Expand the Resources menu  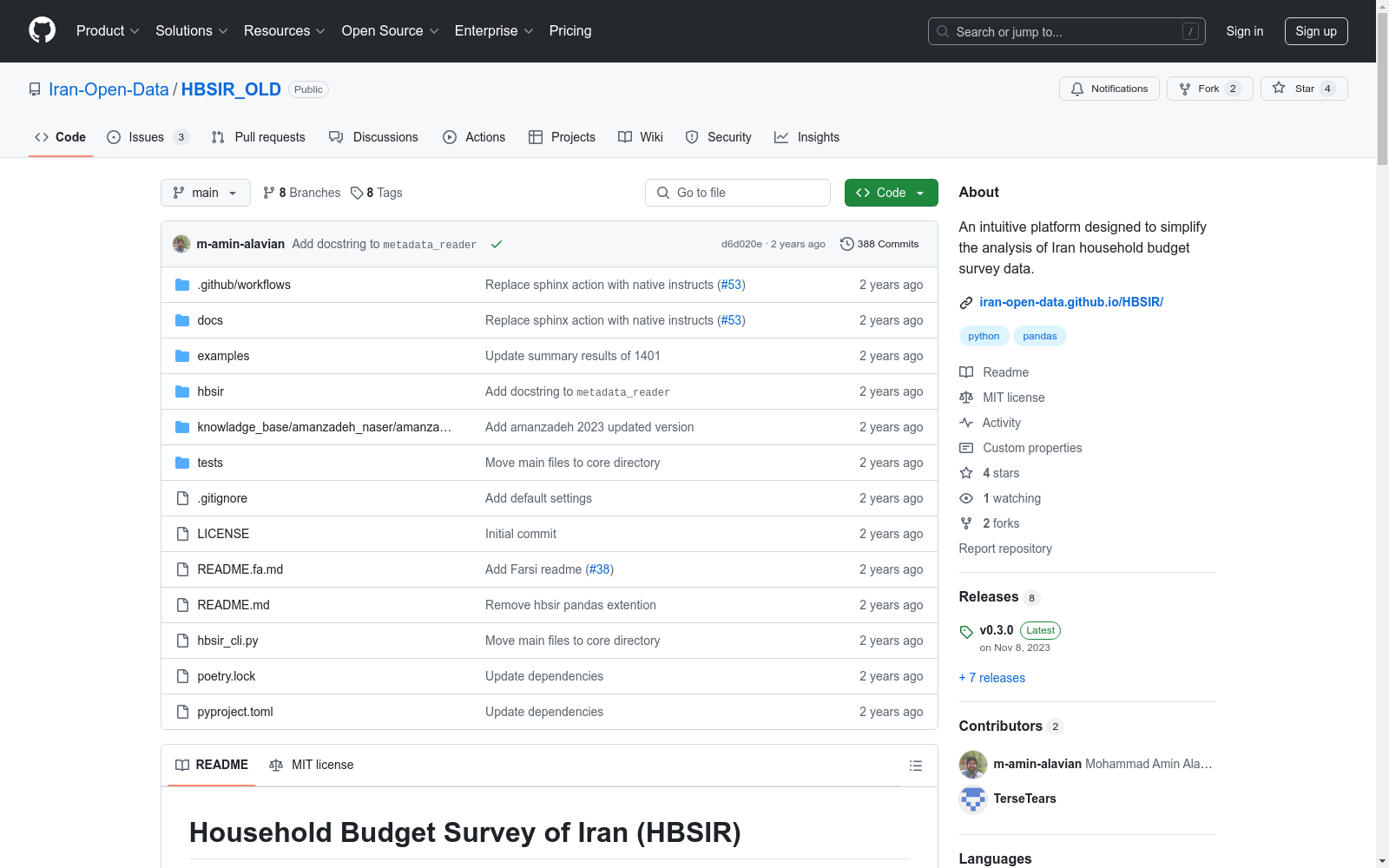pos(284,31)
